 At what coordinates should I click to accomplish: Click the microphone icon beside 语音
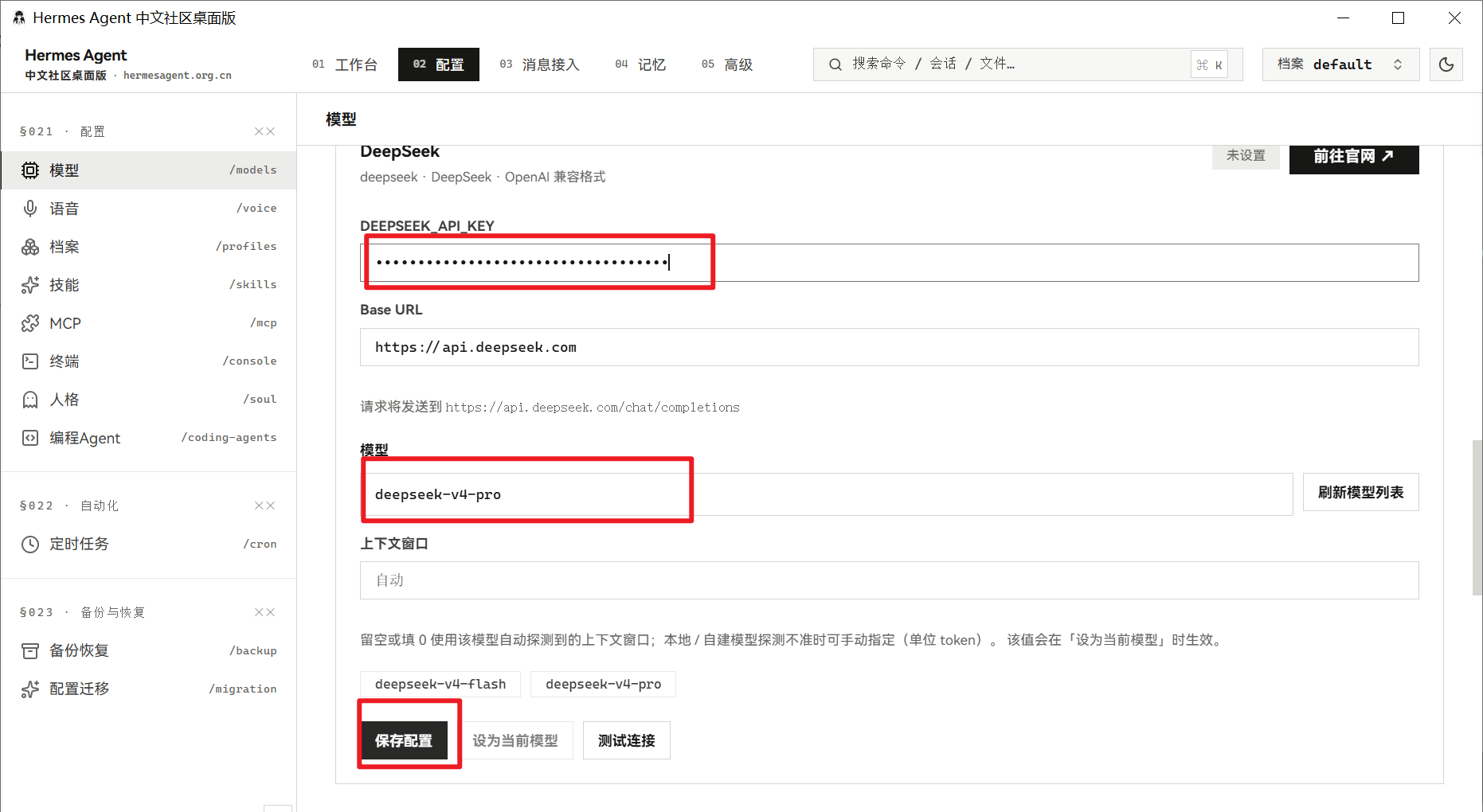point(30,209)
